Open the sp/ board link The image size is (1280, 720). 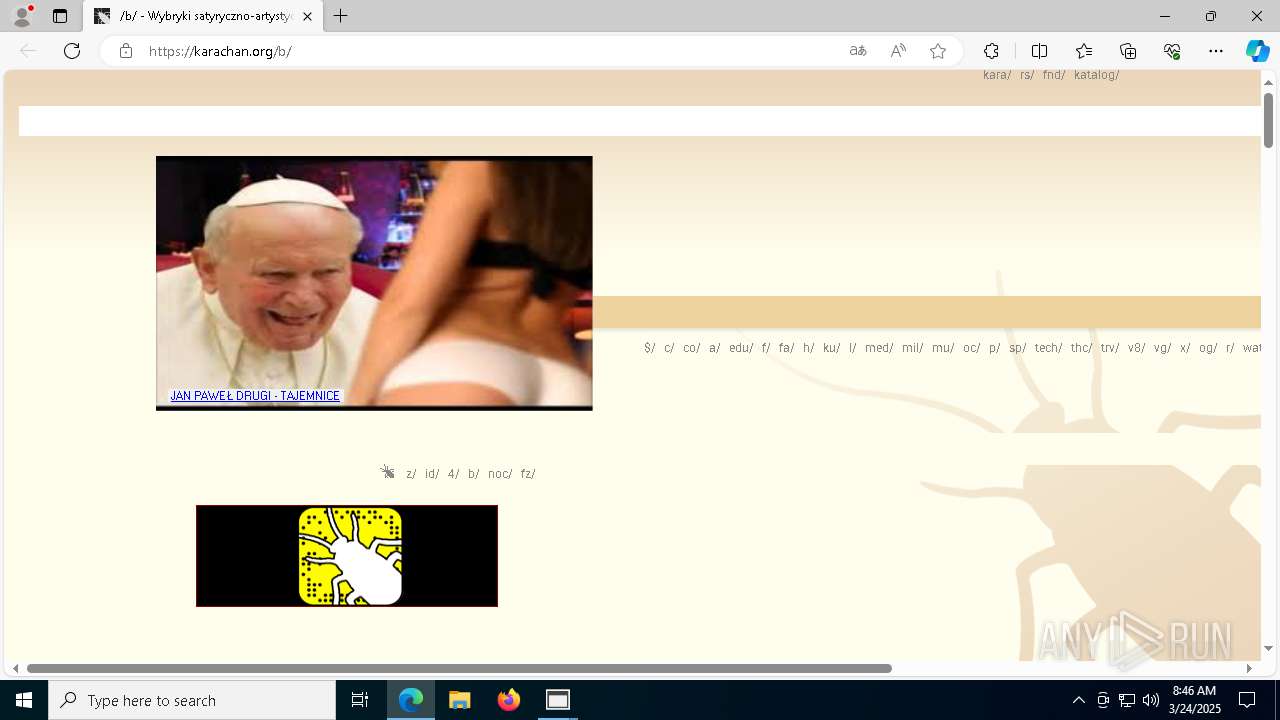[1018, 348]
